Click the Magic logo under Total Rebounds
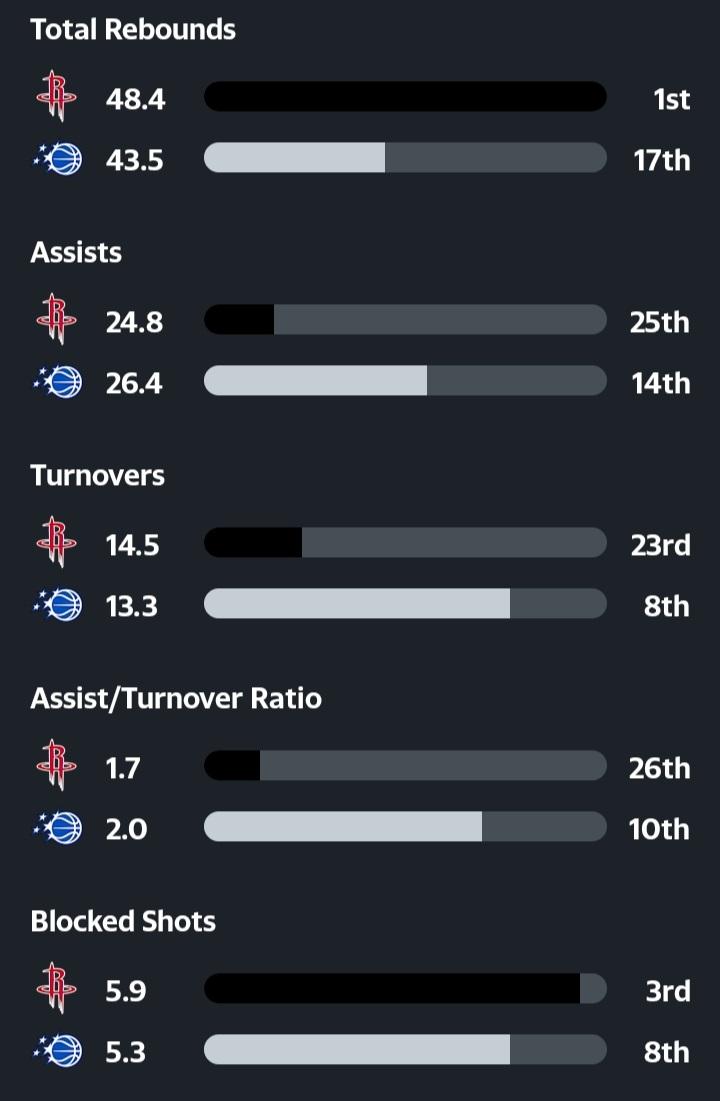 (57, 159)
